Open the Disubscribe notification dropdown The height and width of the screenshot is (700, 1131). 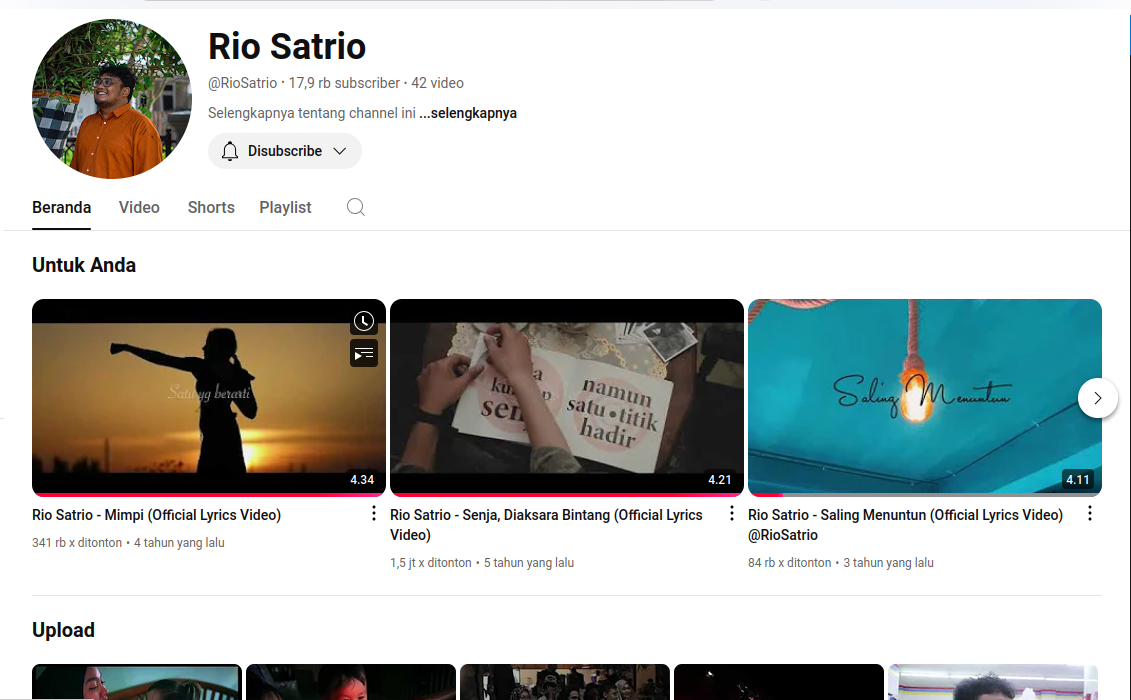click(285, 151)
